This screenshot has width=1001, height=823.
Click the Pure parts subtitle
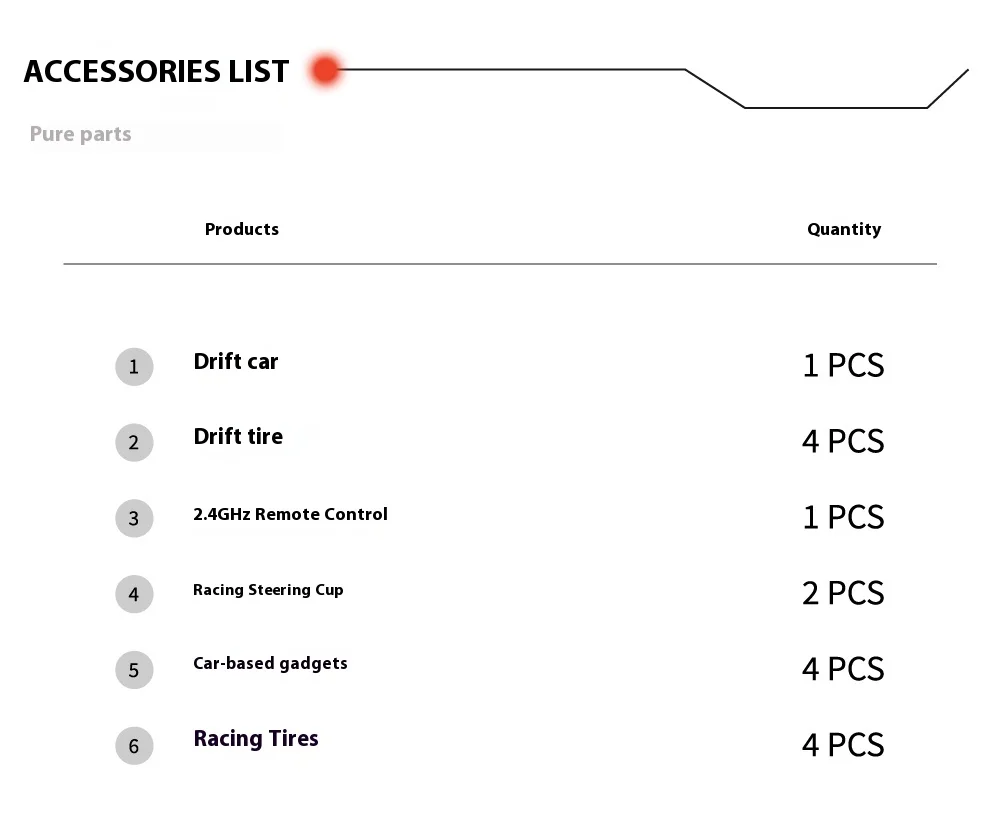(80, 134)
